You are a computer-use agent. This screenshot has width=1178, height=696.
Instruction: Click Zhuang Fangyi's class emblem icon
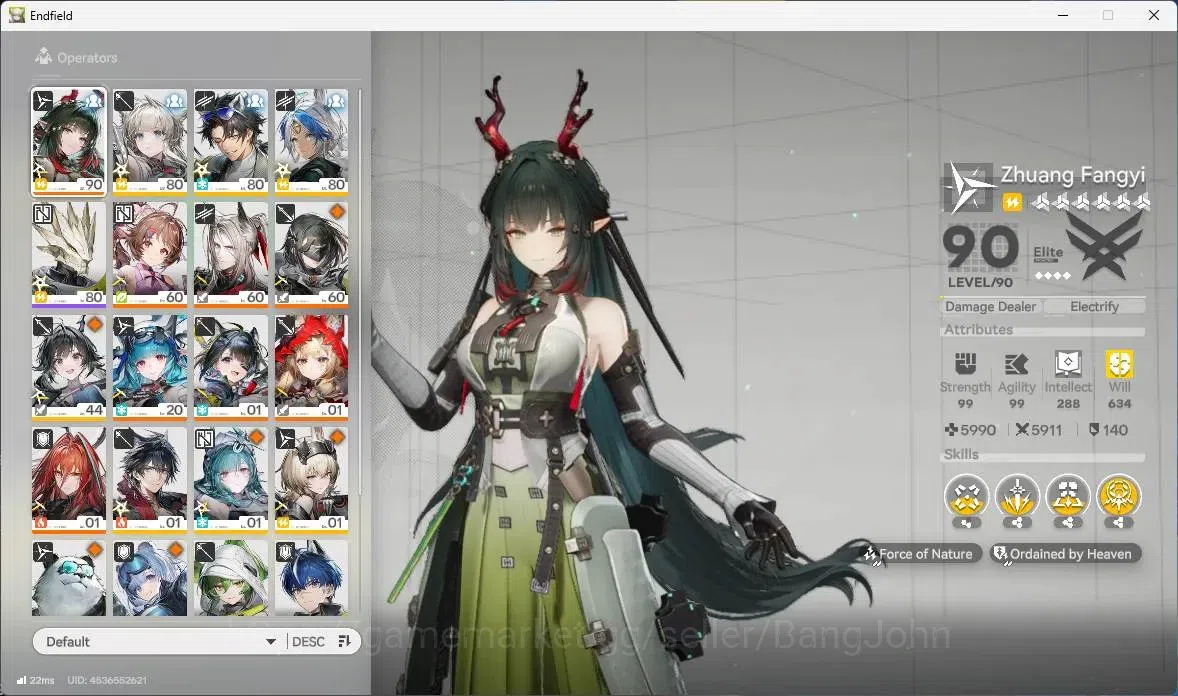pyautogui.click(x=968, y=187)
